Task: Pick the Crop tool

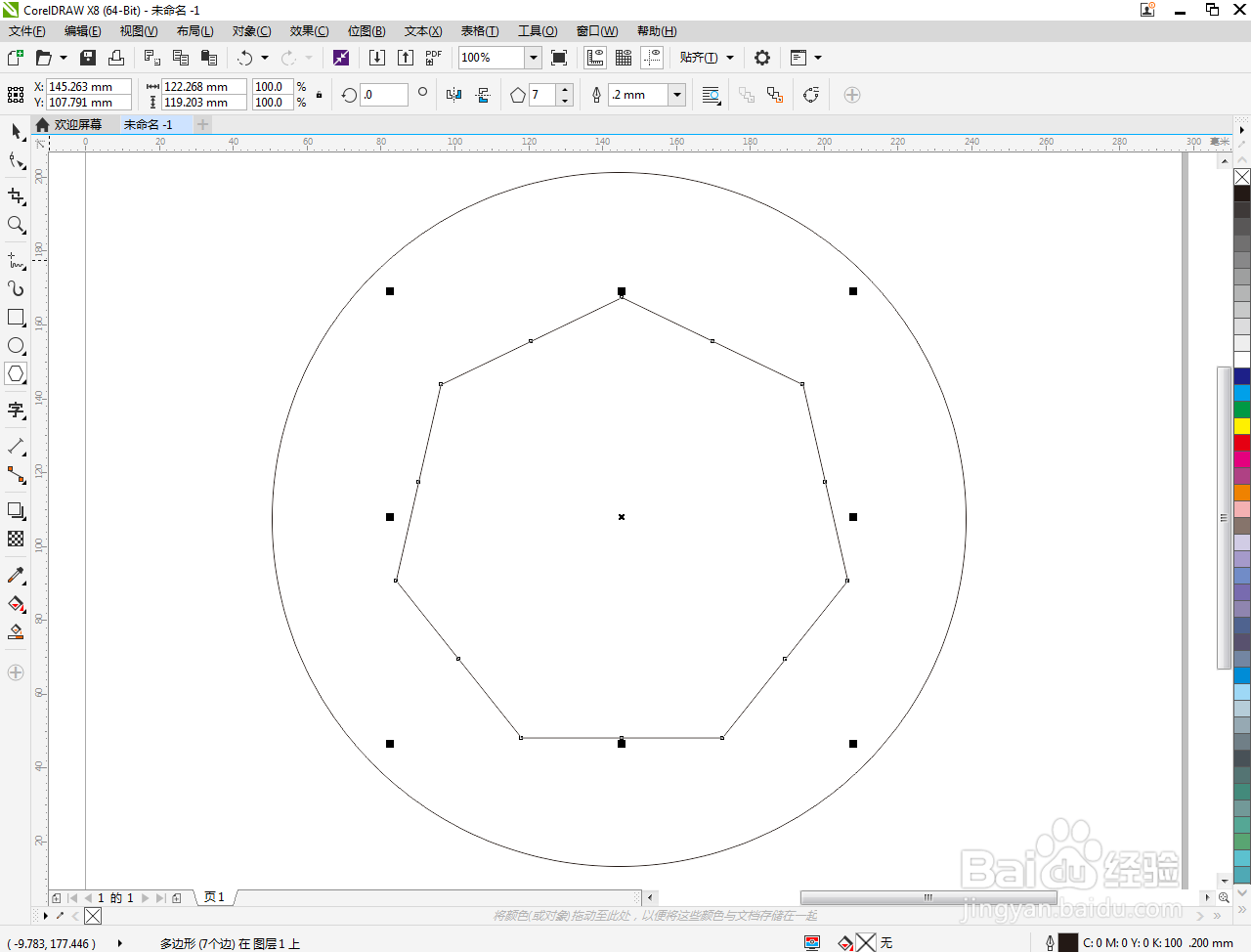Action: click(x=16, y=195)
